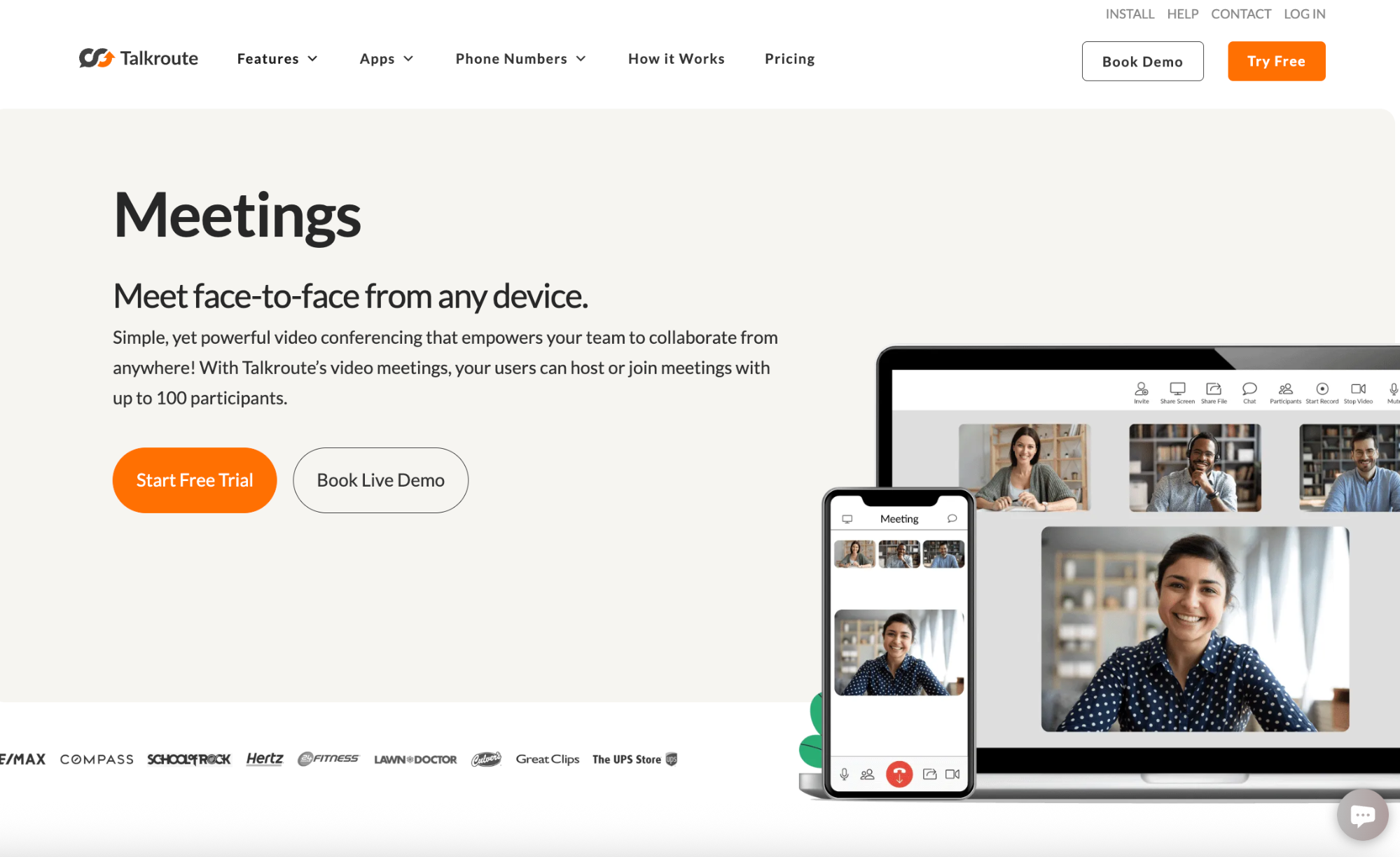Open the How it Works page
Screen dimensions: 1400x857
(676, 59)
